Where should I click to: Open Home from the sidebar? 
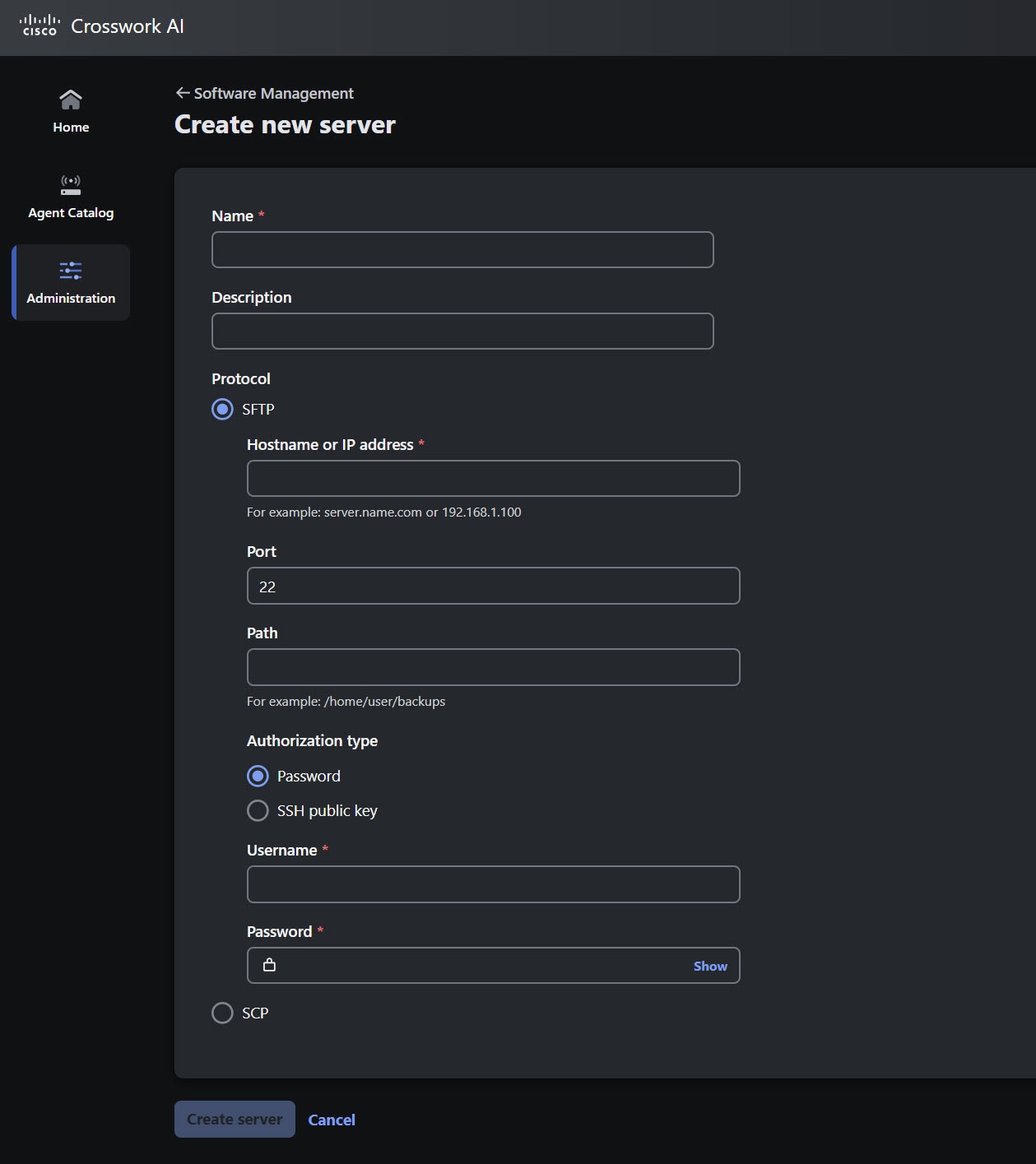pyautogui.click(x=71, y=112)
